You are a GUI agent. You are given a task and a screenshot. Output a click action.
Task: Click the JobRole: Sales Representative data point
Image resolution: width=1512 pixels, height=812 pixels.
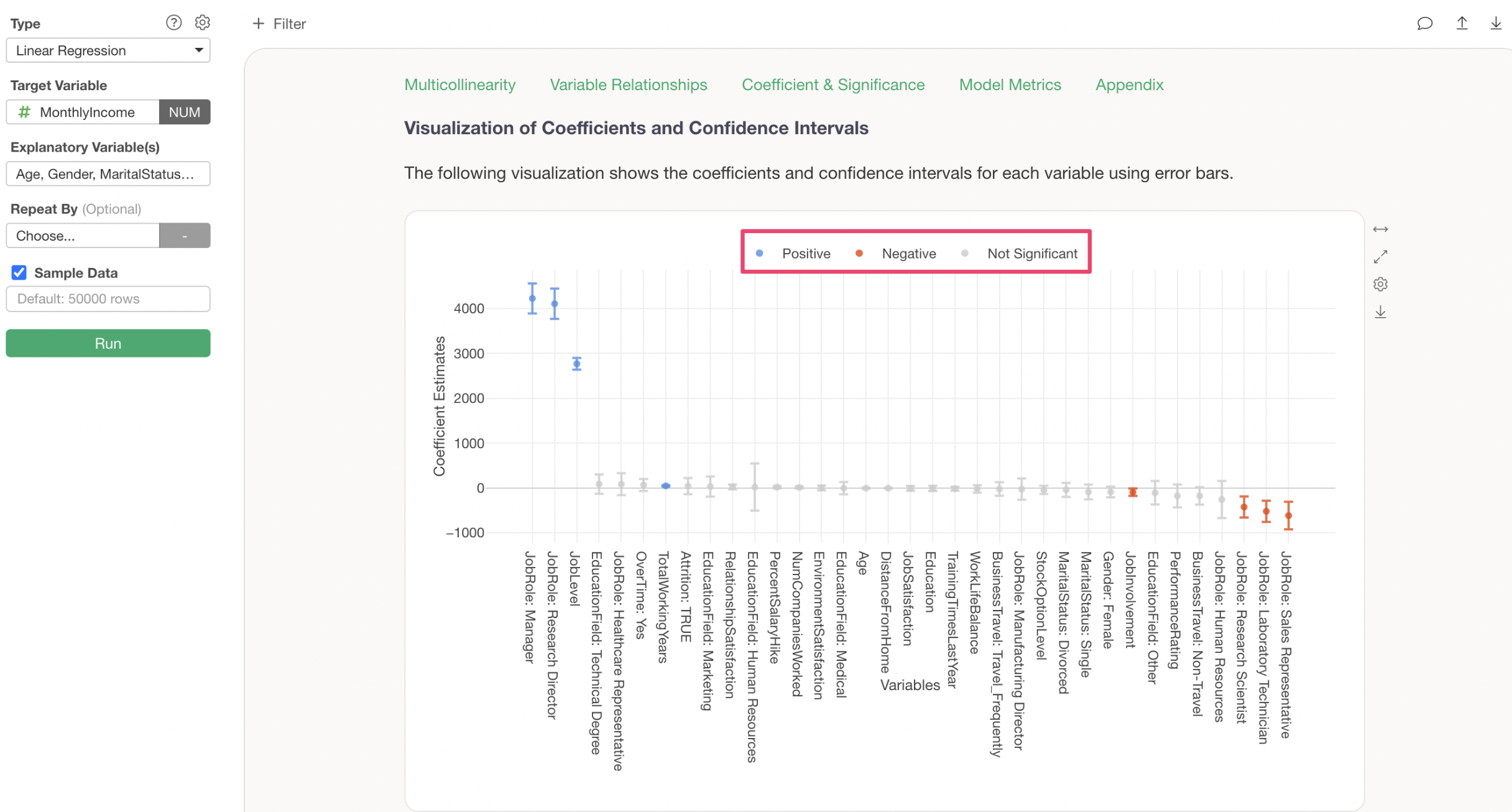[1289, 515]
